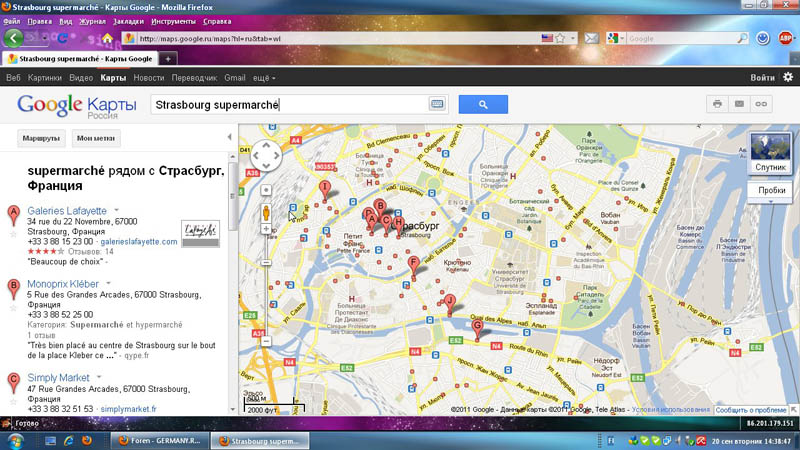Open the on-screen keyboard icon in search box
800x450 pixels.
point(437,104)
